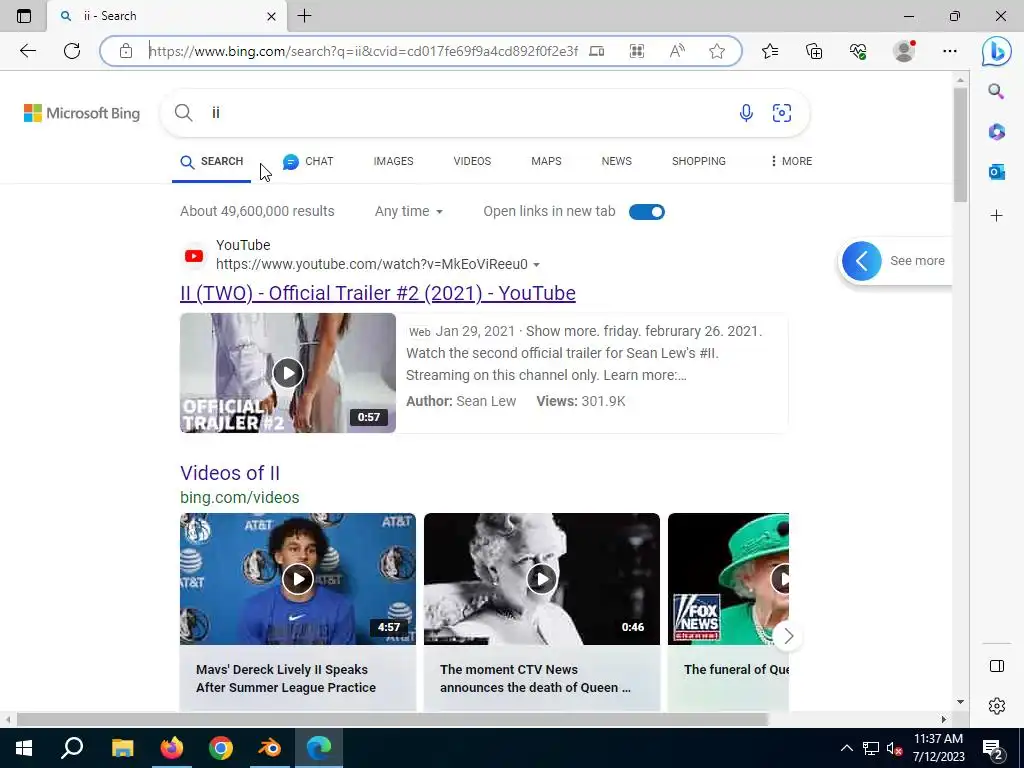
Task: Focus the browser address bar URL
Action: (363, 51)
